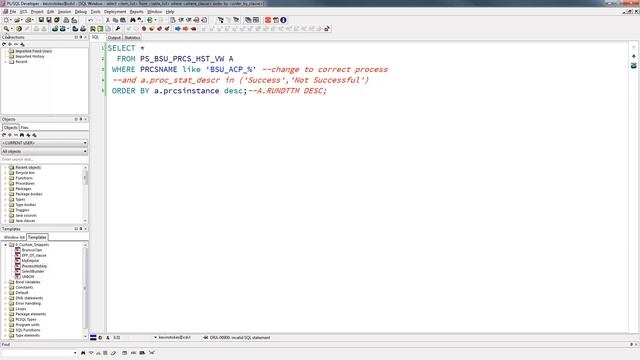Image resolution: width=640 pixels, height=360 pixels.
Task: Click the Log on yellow-green circle icon
Action: (x=19, y=29)
